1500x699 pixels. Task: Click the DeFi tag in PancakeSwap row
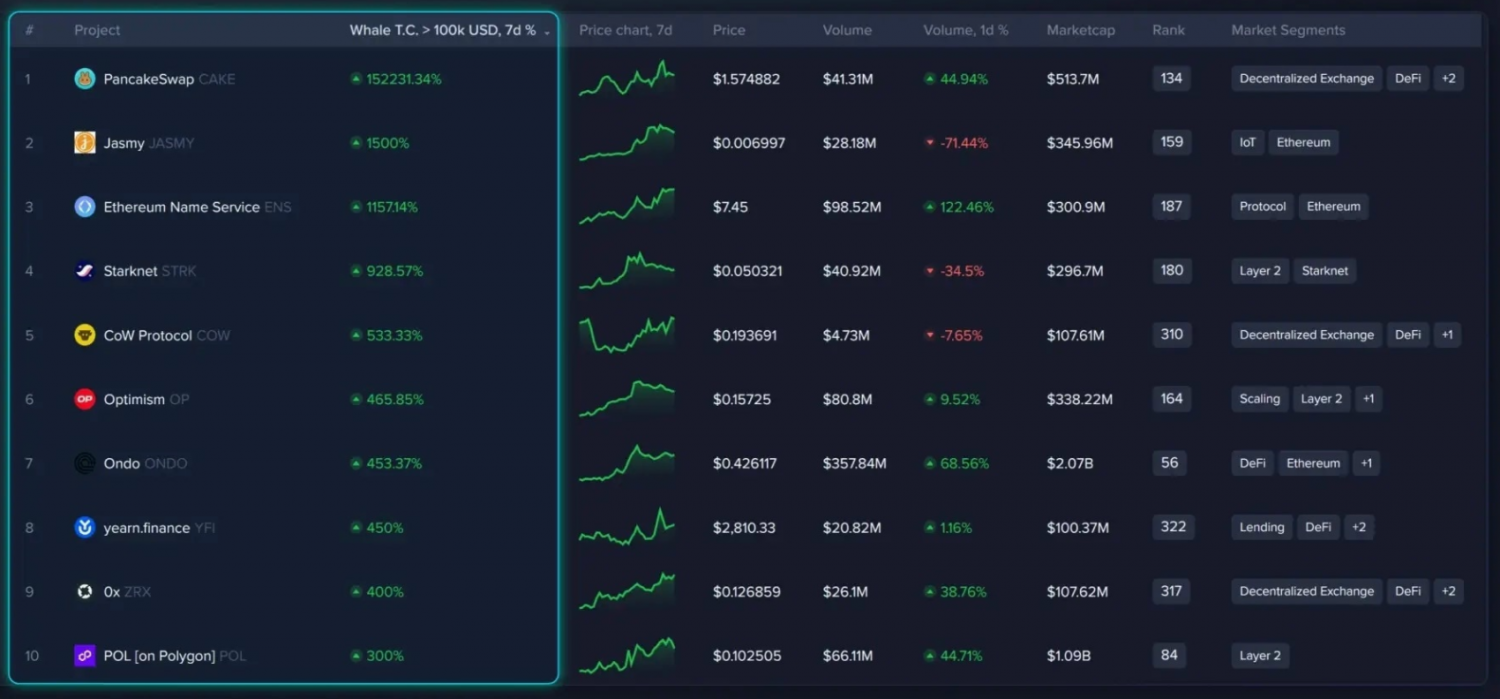pos(1408,78)
